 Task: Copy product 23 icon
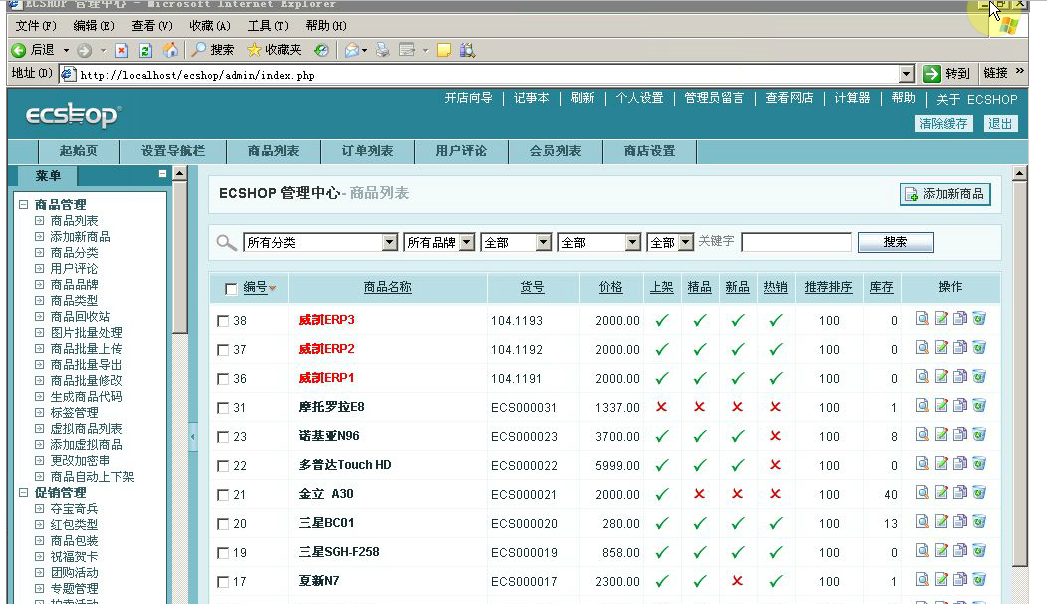coord(960,434)
